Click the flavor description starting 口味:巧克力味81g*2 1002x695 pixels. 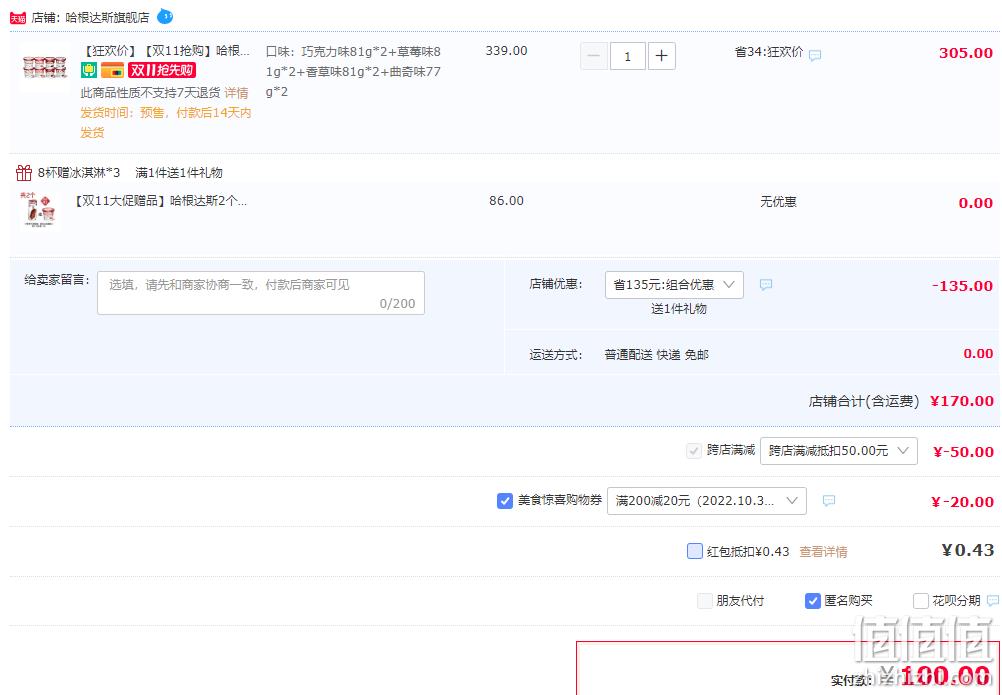click(x=353, y=72)
